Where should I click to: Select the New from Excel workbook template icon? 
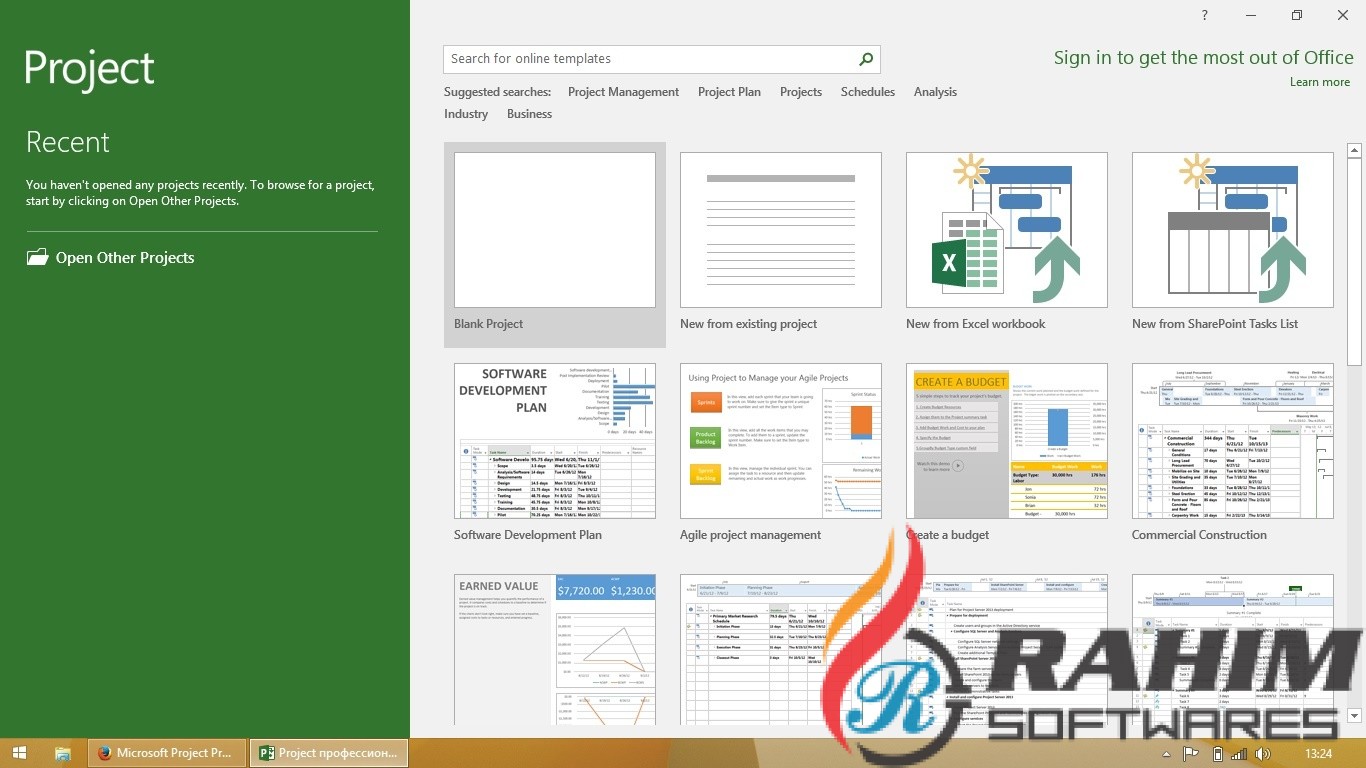pyautogui.click(x=1006, y=229)
